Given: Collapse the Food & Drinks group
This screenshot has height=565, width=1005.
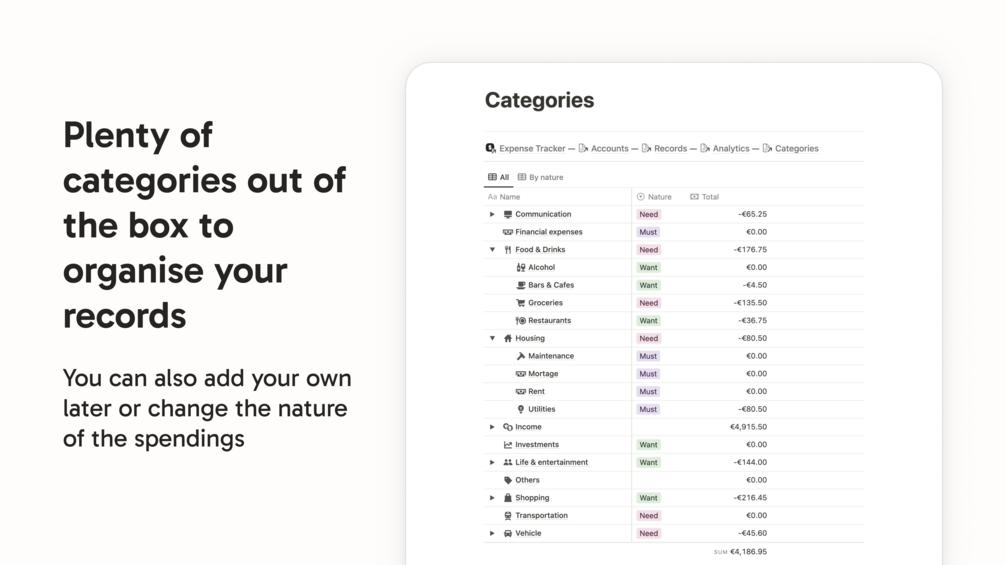Looking at the screenshot, I should pyautogui.click(x=492, y=250).
